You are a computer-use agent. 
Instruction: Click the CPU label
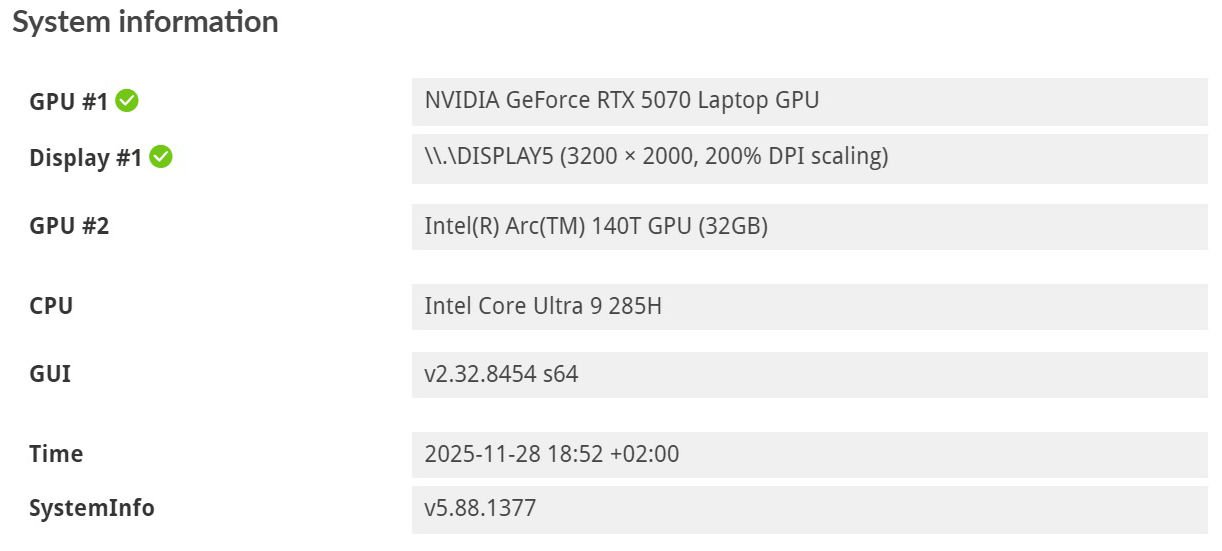point(51,306)
